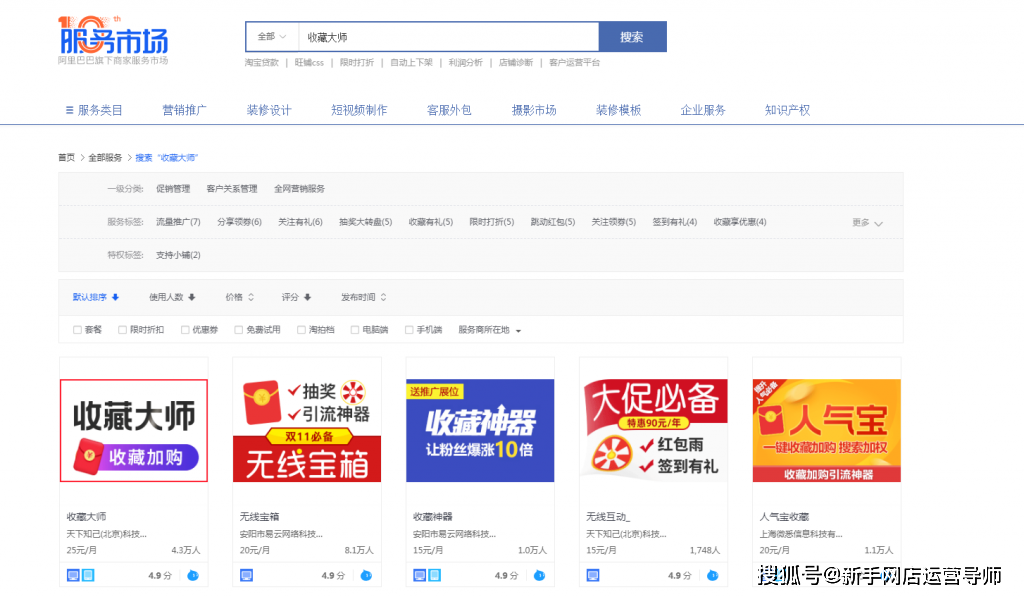Filter by 全网营销服务 category

click(x=299, y=189)
